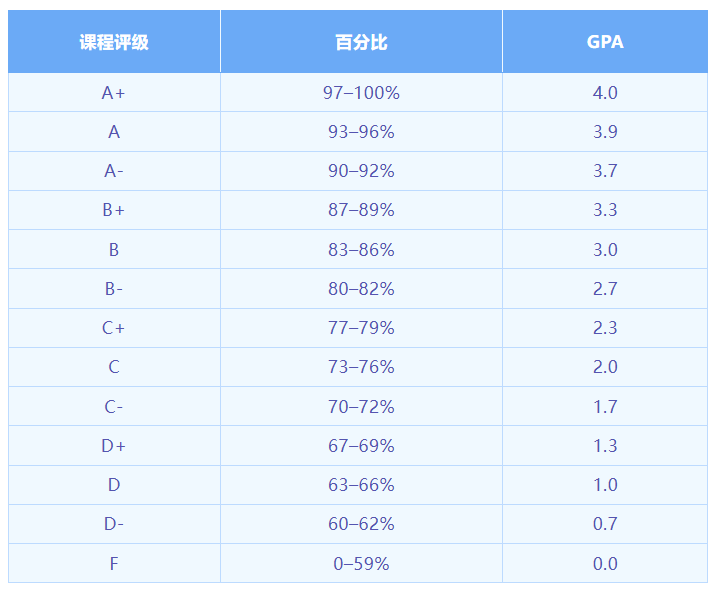Select the 70–72% percentage cell
The height and width of the screenshot is (592, 715).
(x=361, y=407)
